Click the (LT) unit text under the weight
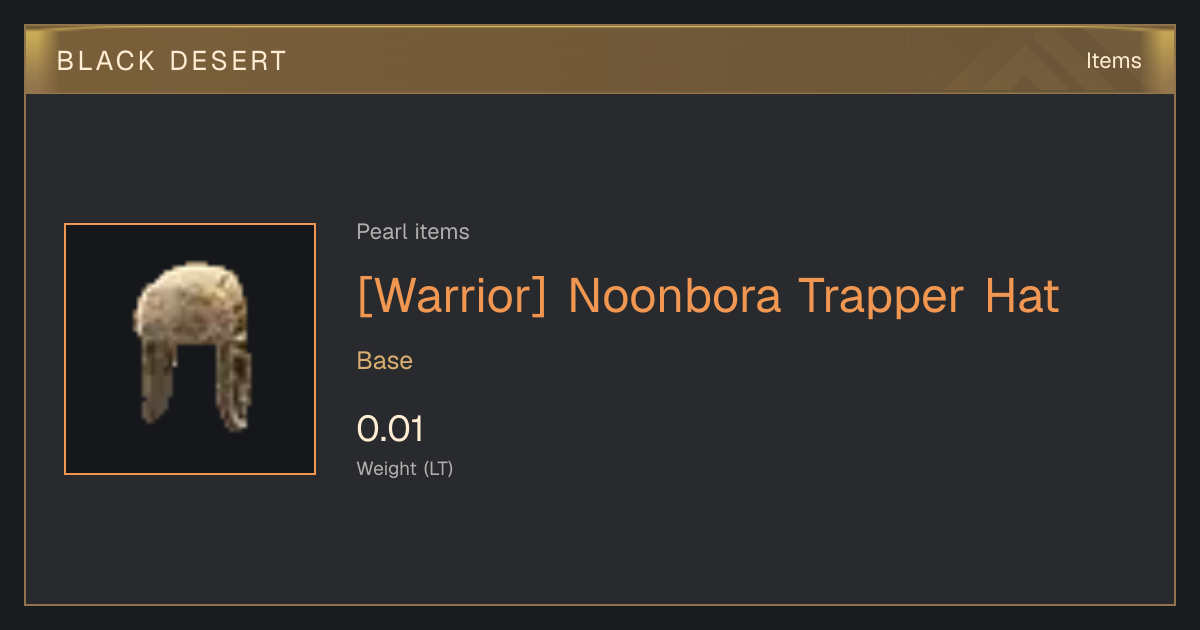This screenshot has width=1200, height=630. pos(438,468)
